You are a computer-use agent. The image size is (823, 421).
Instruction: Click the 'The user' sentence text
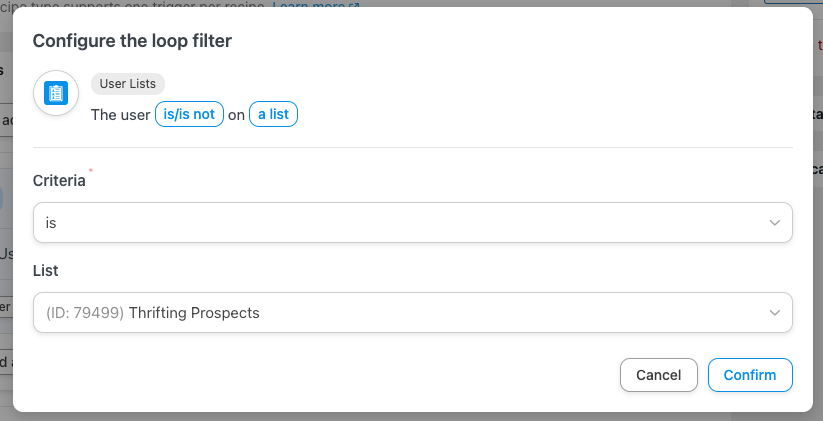click(120, 115)
